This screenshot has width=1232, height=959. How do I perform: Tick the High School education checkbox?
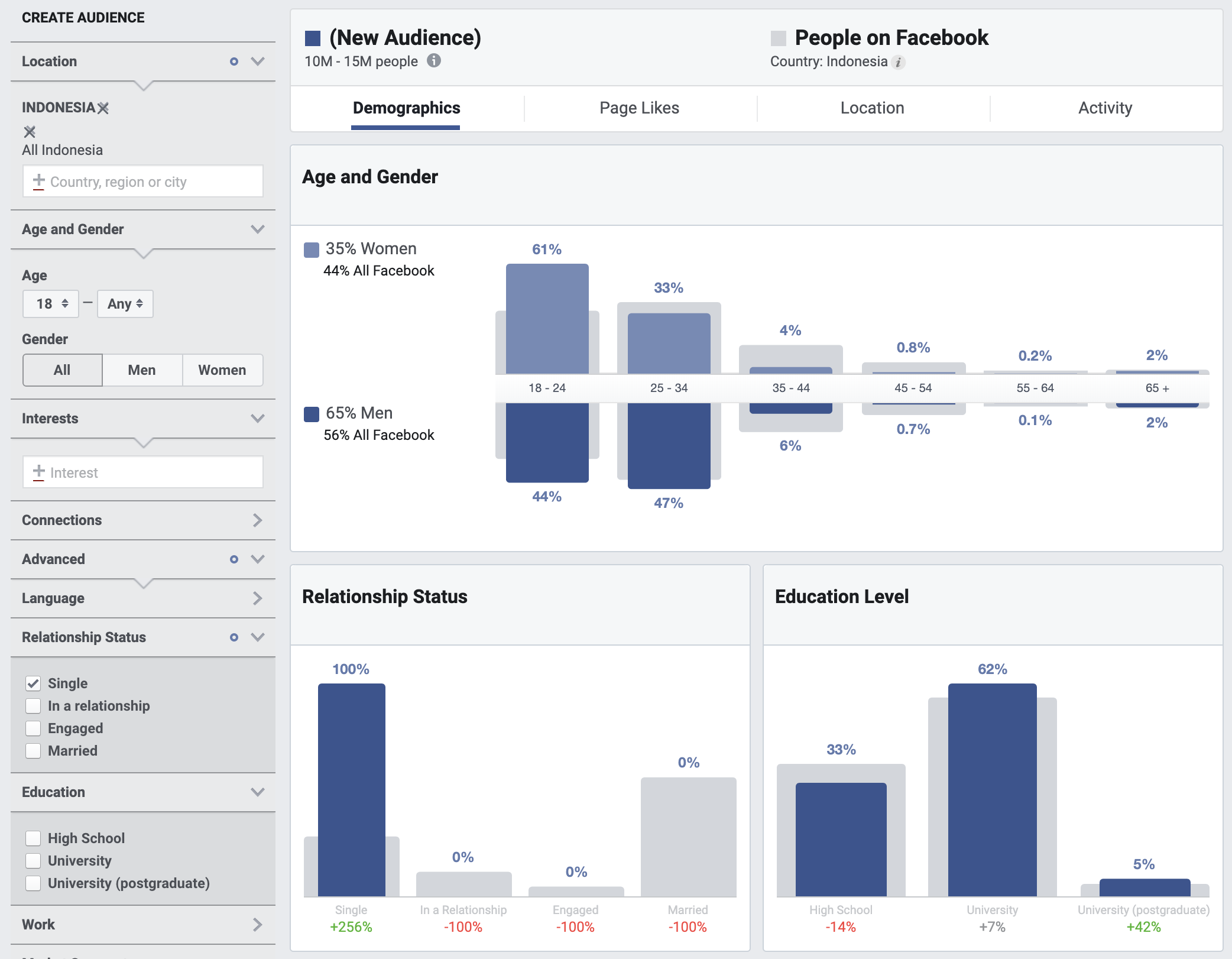[33, 838]
